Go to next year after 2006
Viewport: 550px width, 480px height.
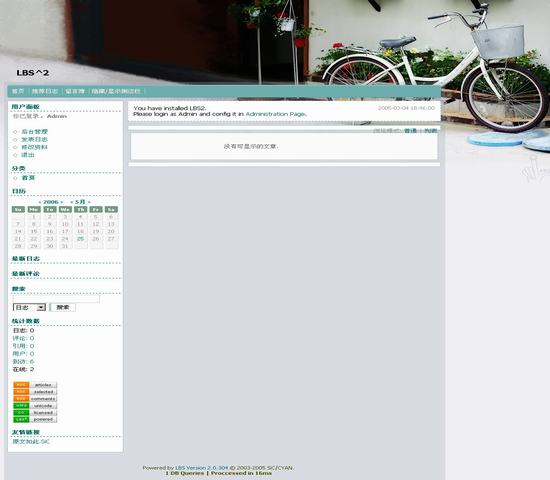pyautogui.click(x=61, y=202)
